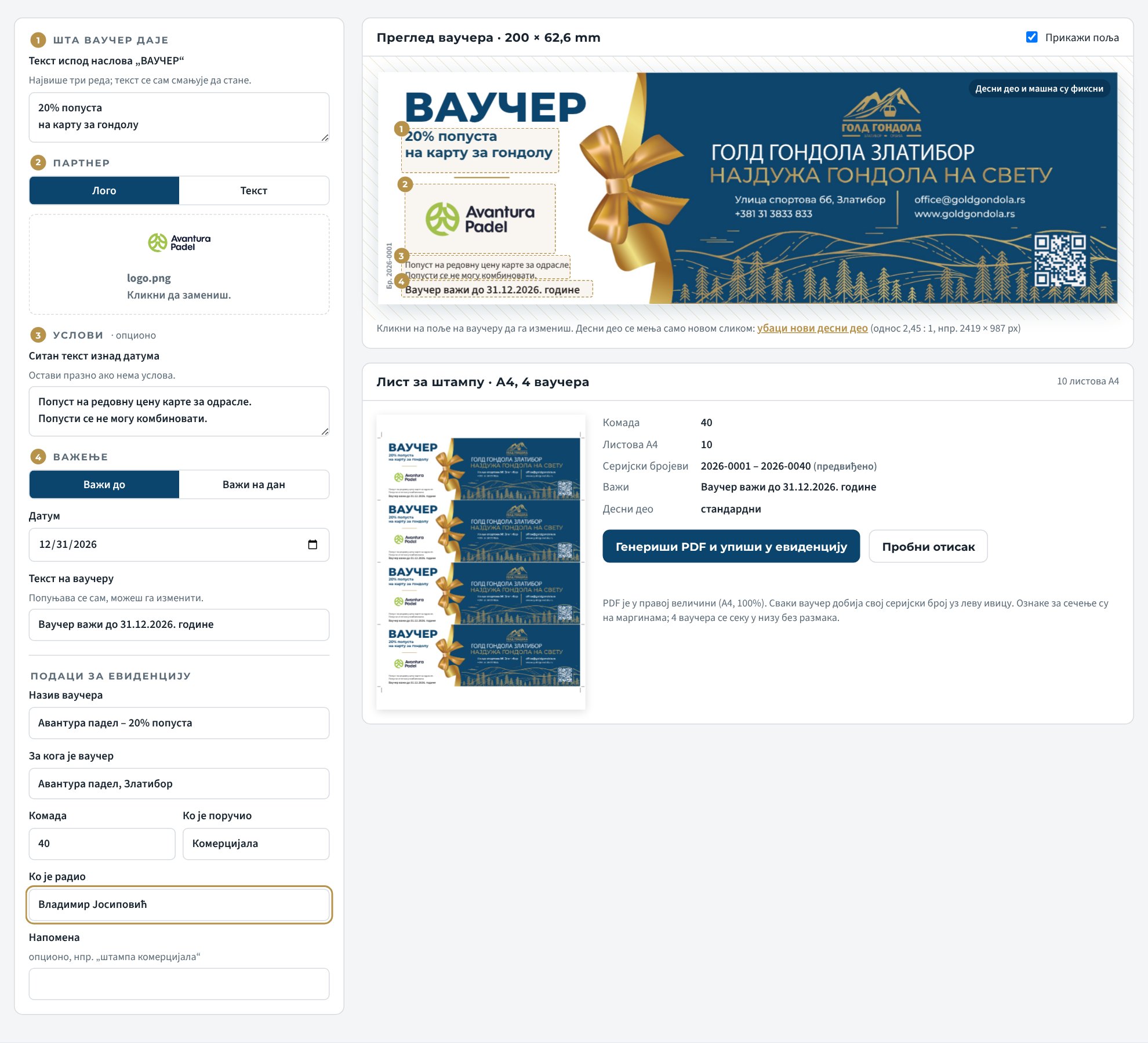Viewport: 1148px width, 1043px height.
Task: Click the Ко је поручио input
Action: (x=256, y=844)
